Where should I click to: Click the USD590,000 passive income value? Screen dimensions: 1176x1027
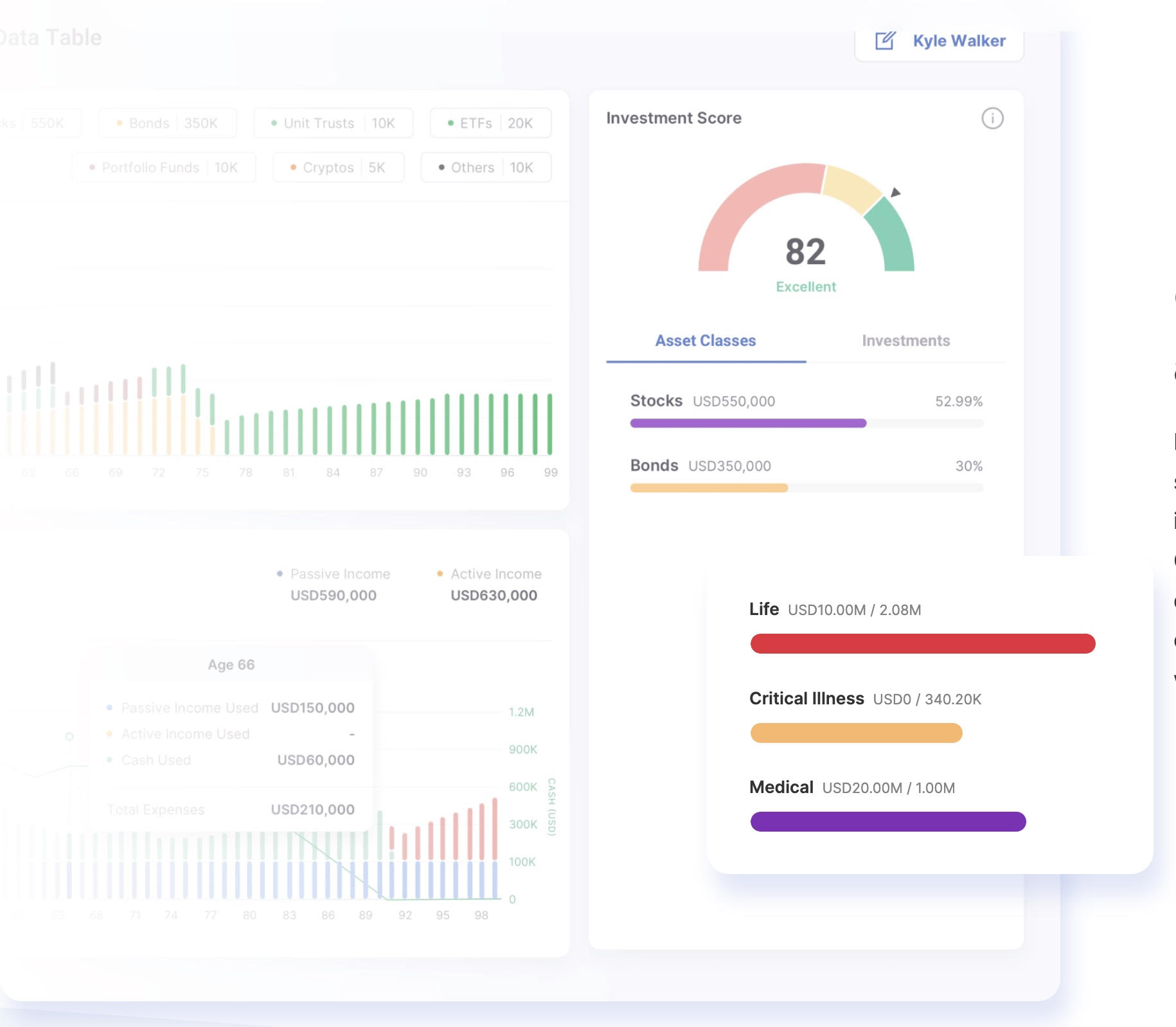click(x=334, y=595)
